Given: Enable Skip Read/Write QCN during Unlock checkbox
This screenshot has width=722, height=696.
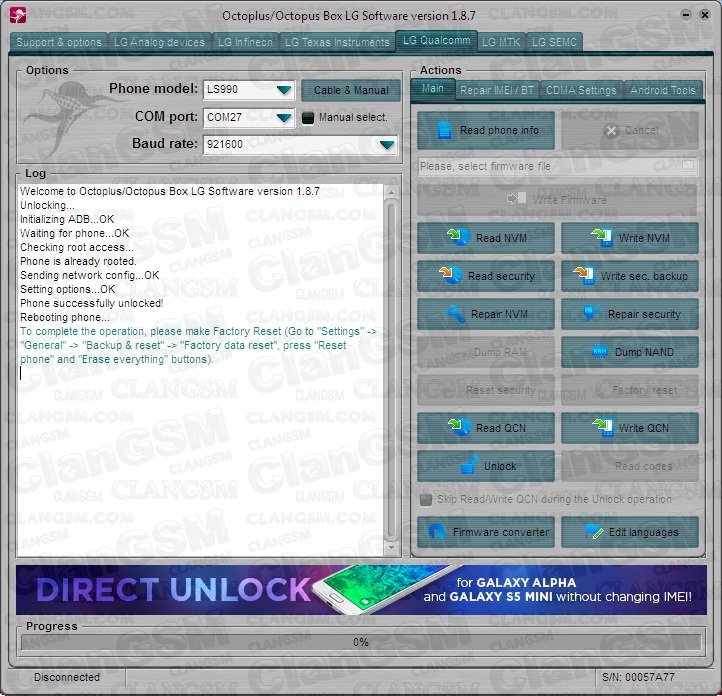Looking at the screenshot, I should coord(426,499).
